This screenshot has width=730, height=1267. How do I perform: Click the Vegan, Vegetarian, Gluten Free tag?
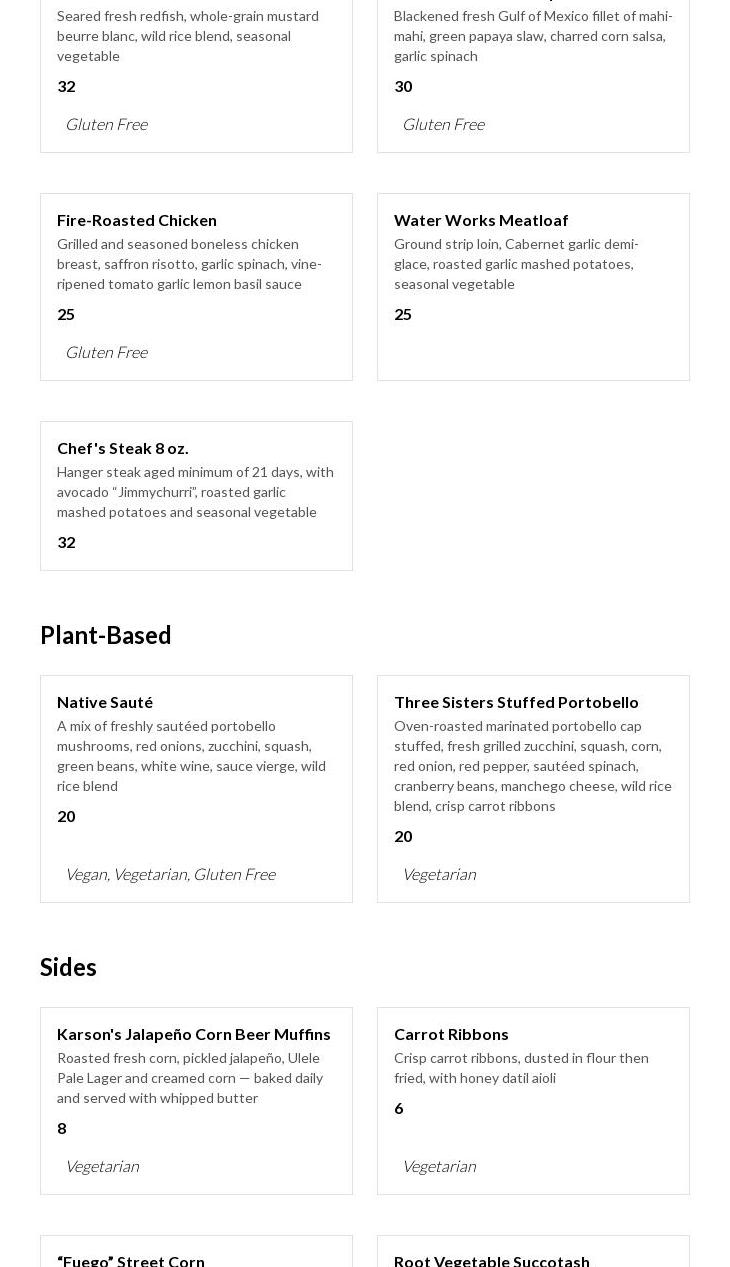(x=170, y=874)
